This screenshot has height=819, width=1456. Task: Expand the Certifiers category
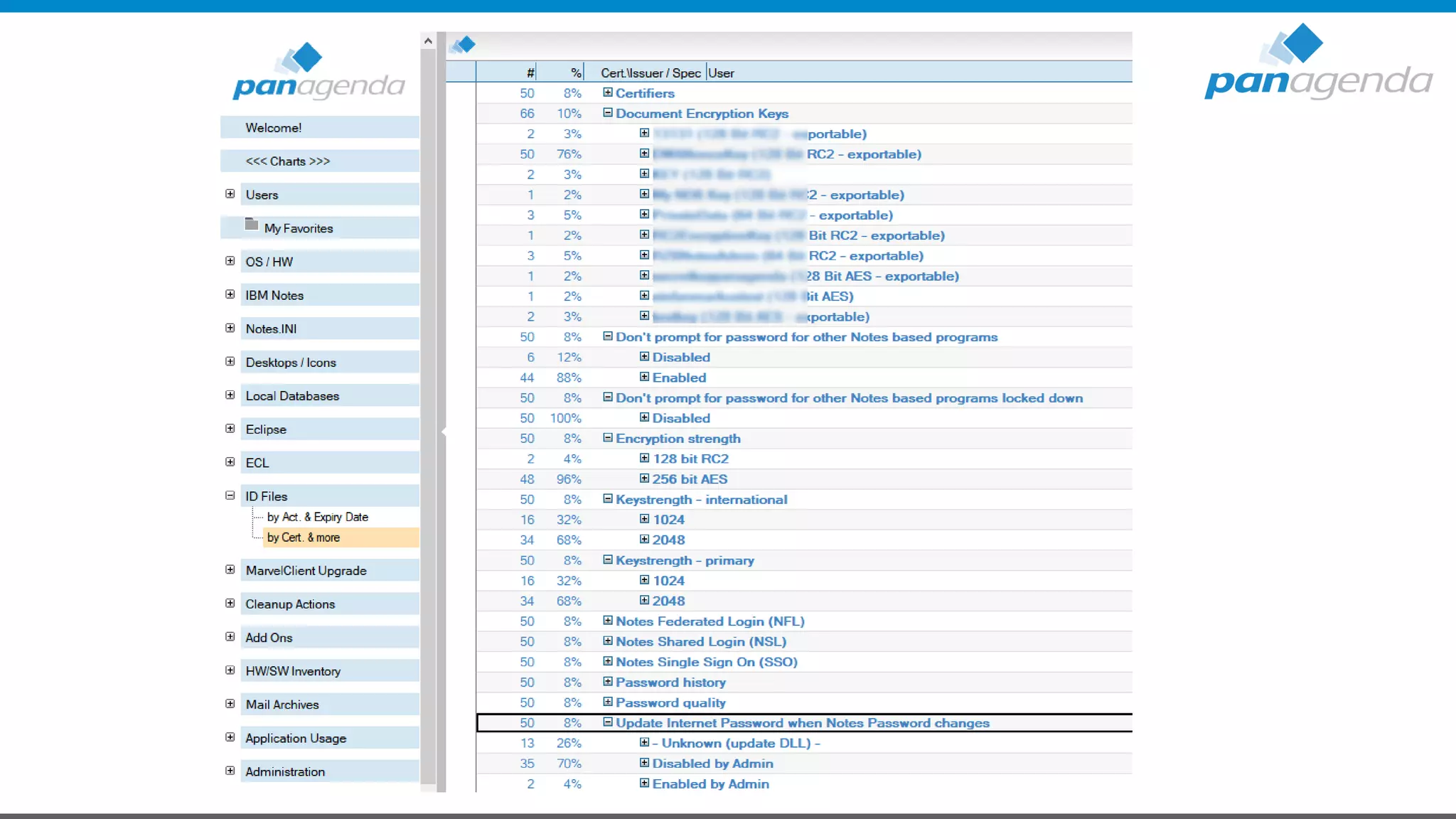(x=608, y=92)
